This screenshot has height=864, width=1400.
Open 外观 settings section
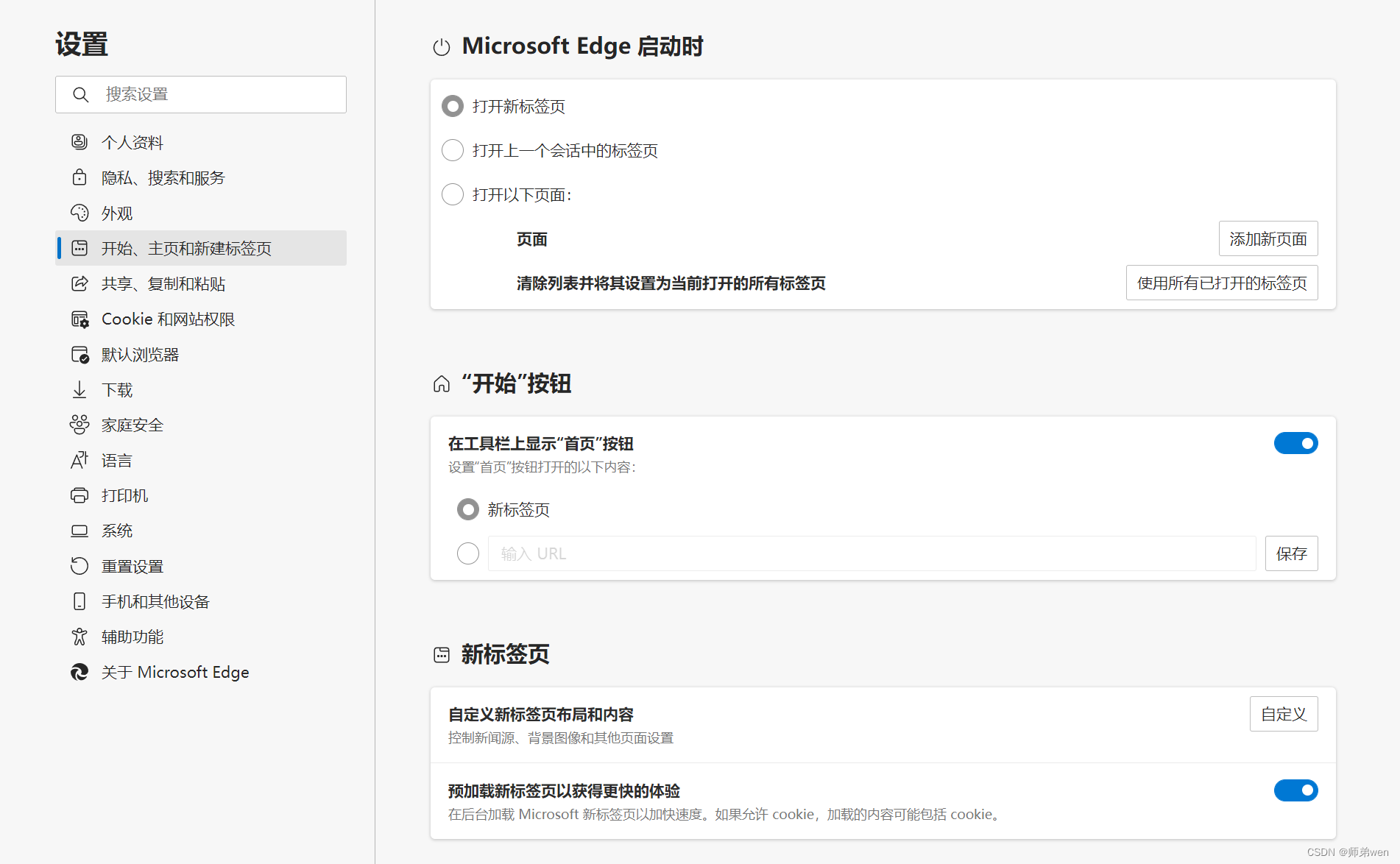(x=201, y=213)
